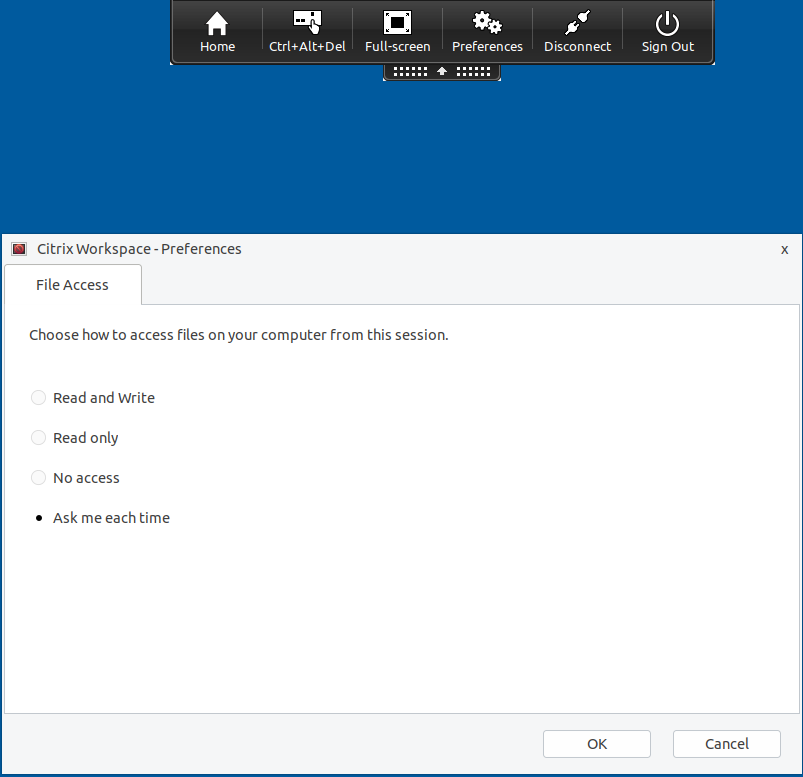
Task: Disconnect the session via the cable icon
Action: point(577,20)
